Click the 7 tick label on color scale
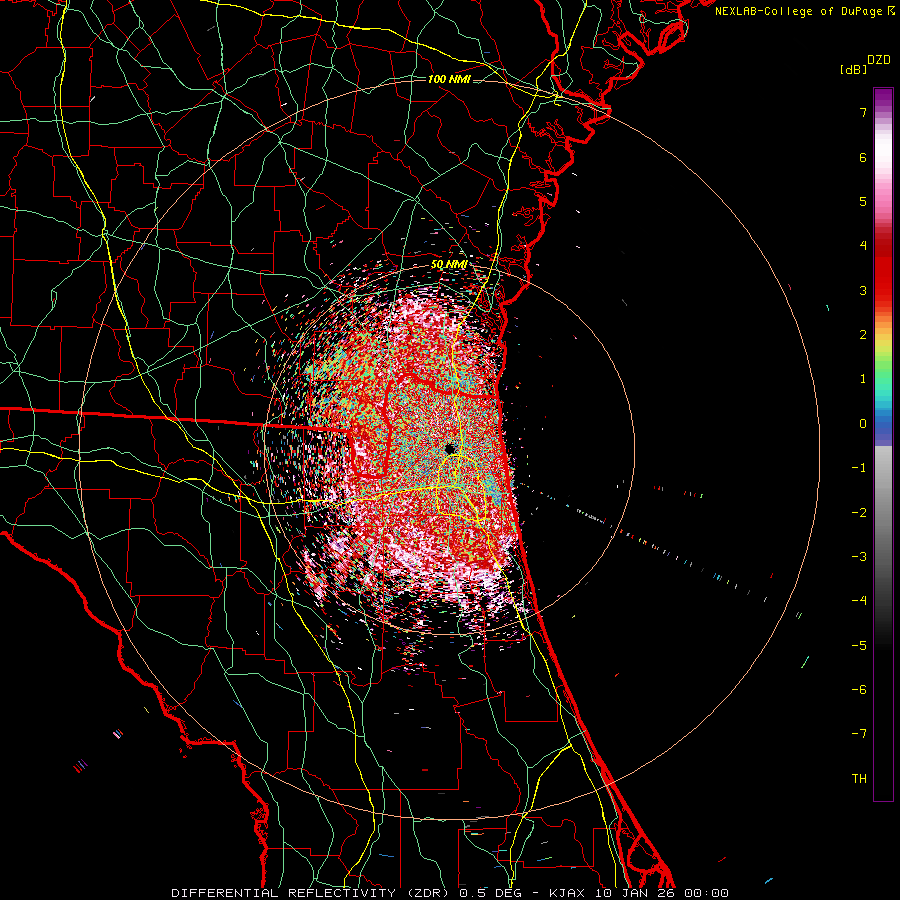 click(863, 112)
